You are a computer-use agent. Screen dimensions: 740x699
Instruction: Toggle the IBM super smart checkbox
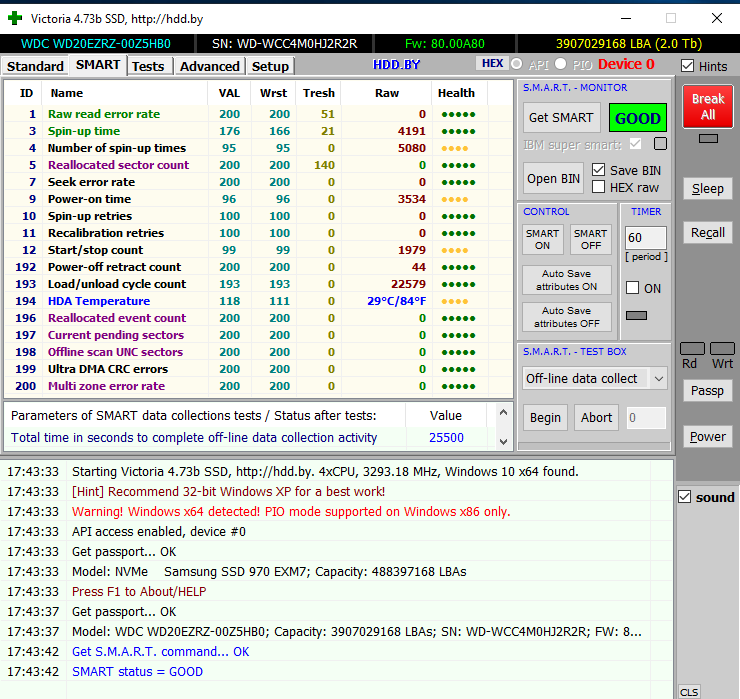tap(636, 143)
